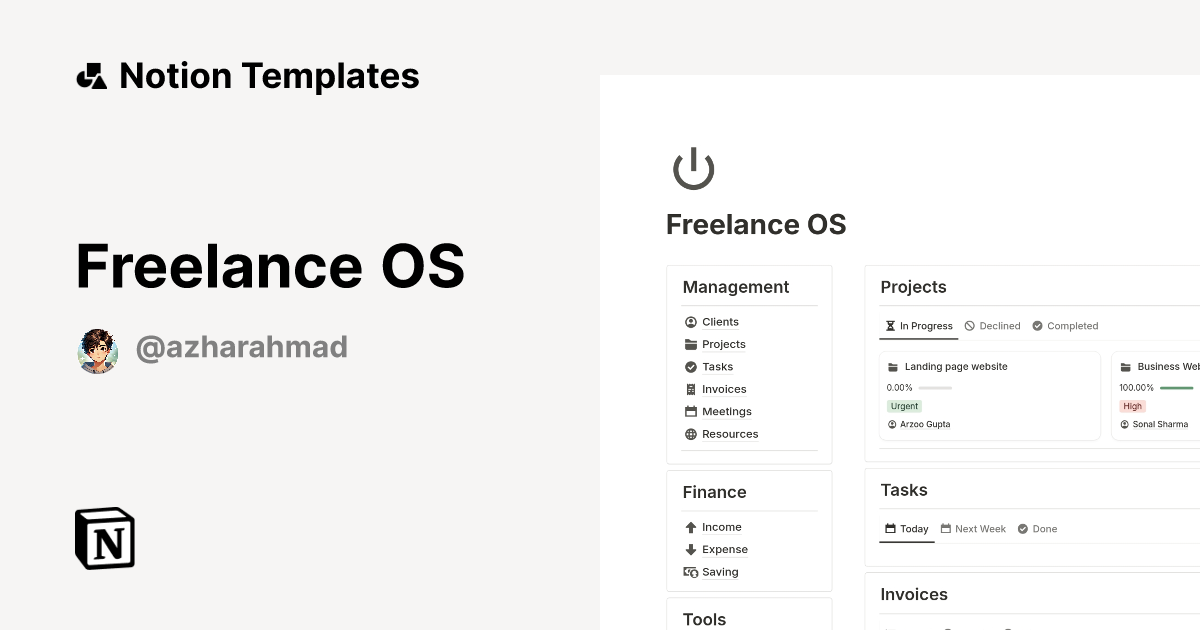Image resolution: width=1200 pixels, height=630 pixels.
Task: Select the Projects folder icon
Action: coord(690,344)
